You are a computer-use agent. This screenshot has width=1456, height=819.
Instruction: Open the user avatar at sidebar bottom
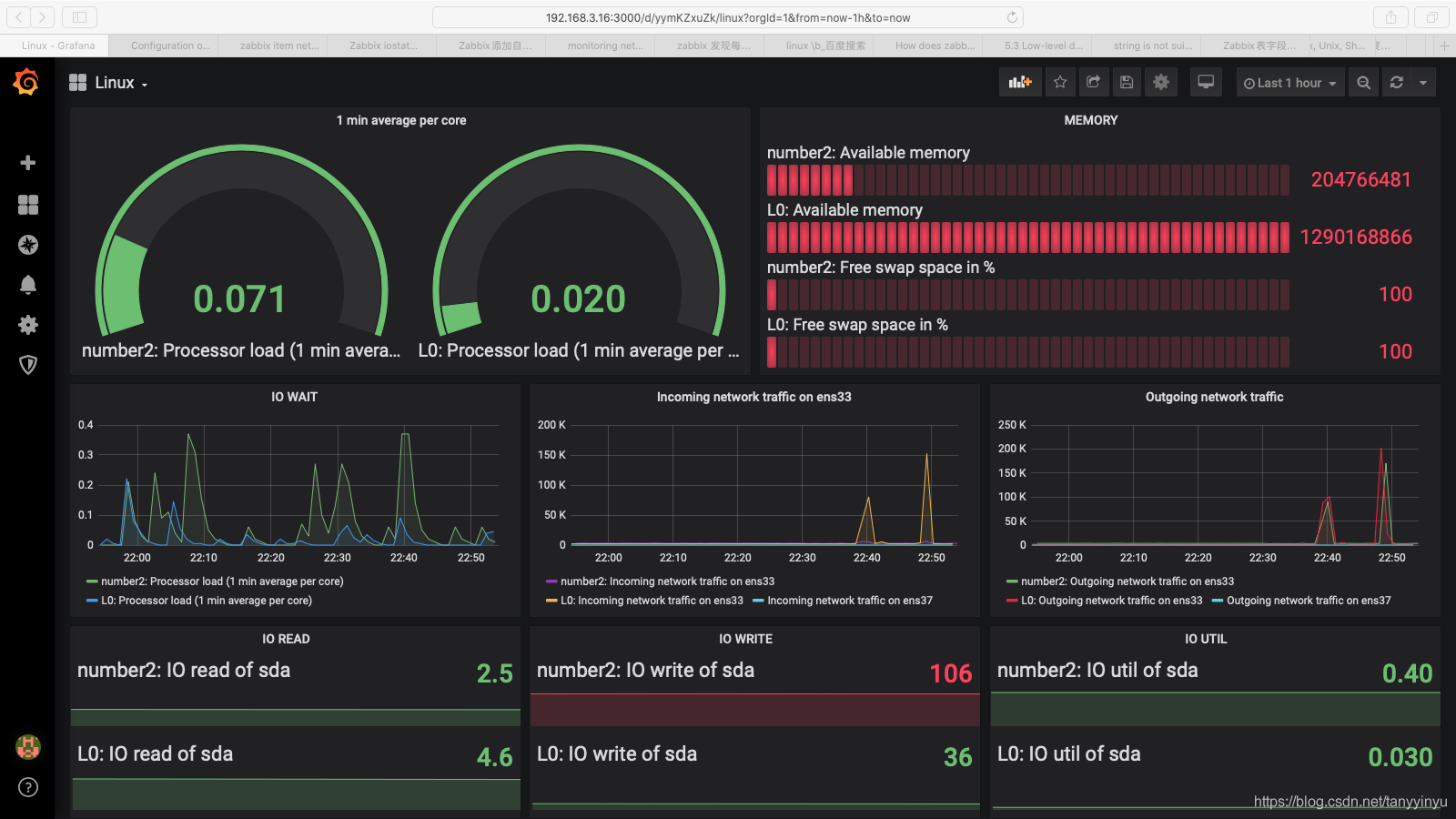(x=28, y=747)
